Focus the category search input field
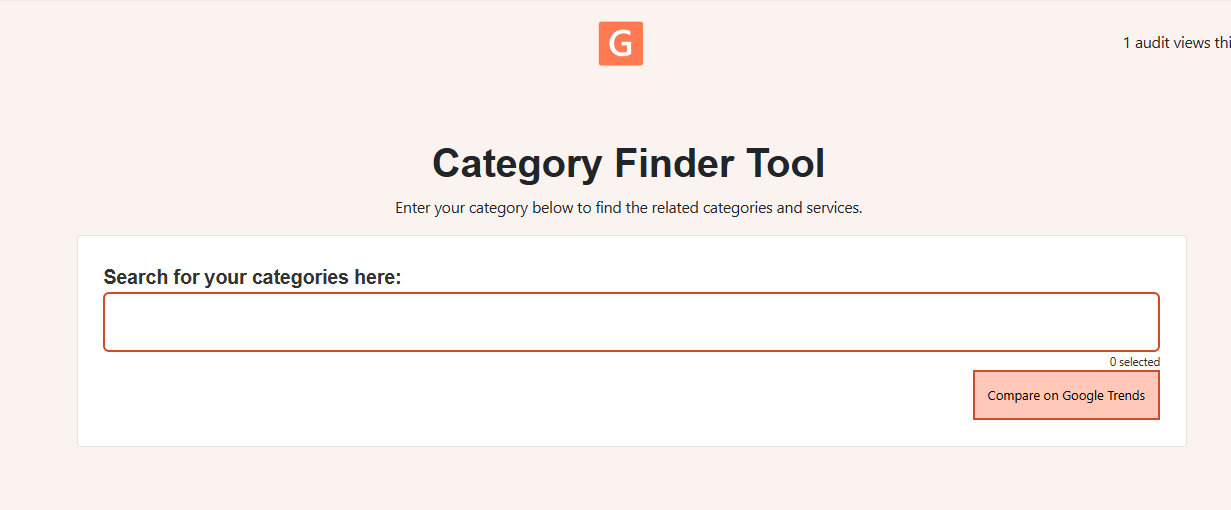Screen dimensions: 1231x510 [631, 322]
